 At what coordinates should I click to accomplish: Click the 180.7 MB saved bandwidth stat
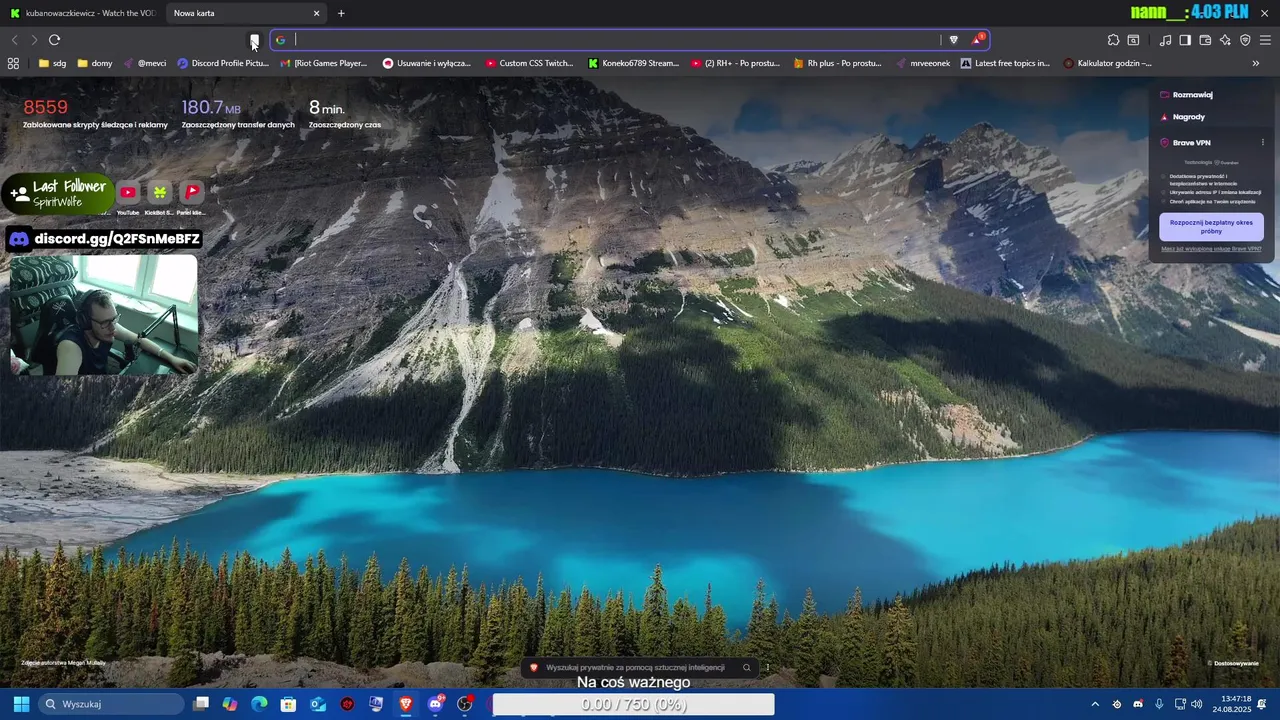[x=238, y=114]
